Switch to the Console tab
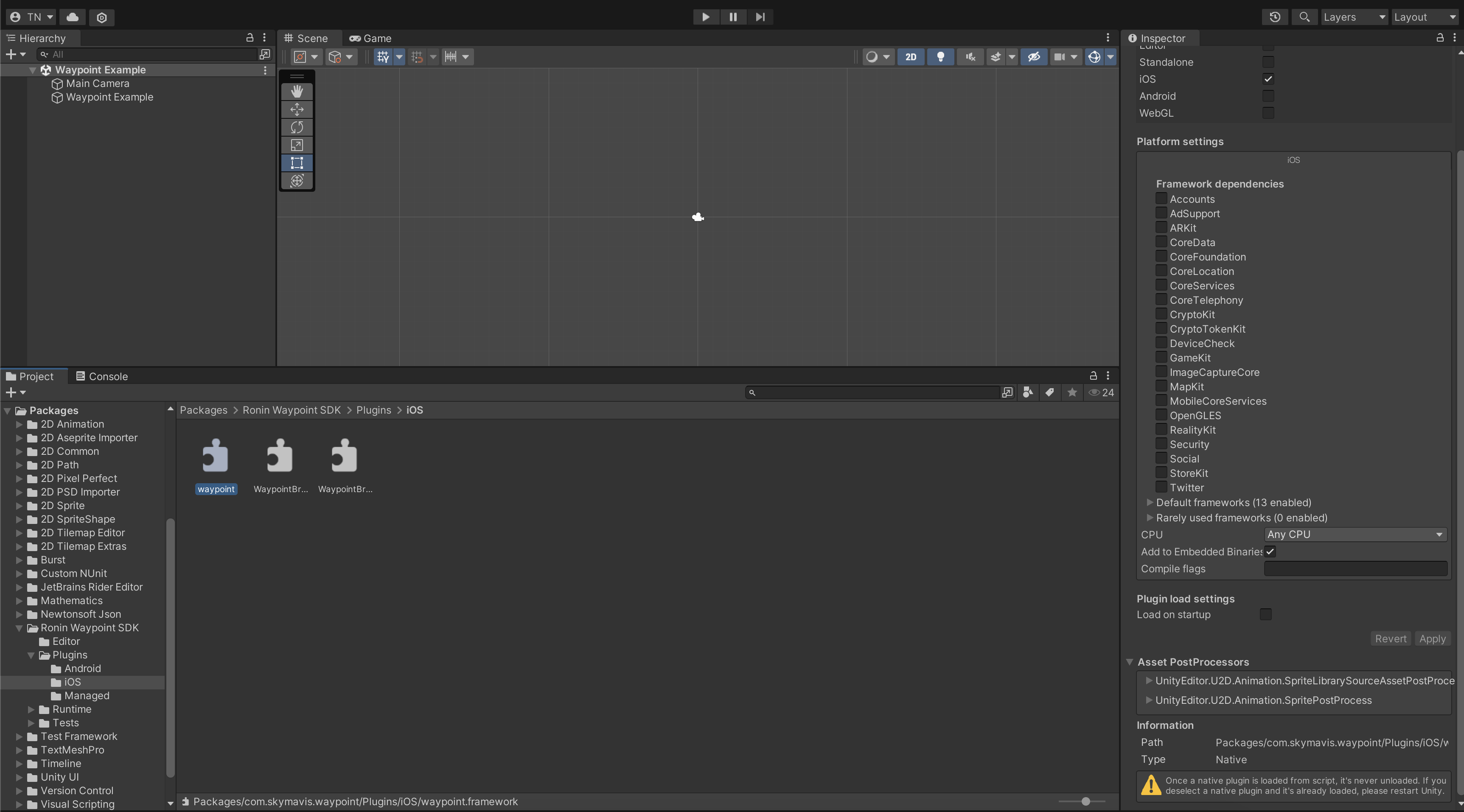The width and height of the screenshot is (1464, 812). (x=102, y=376)
